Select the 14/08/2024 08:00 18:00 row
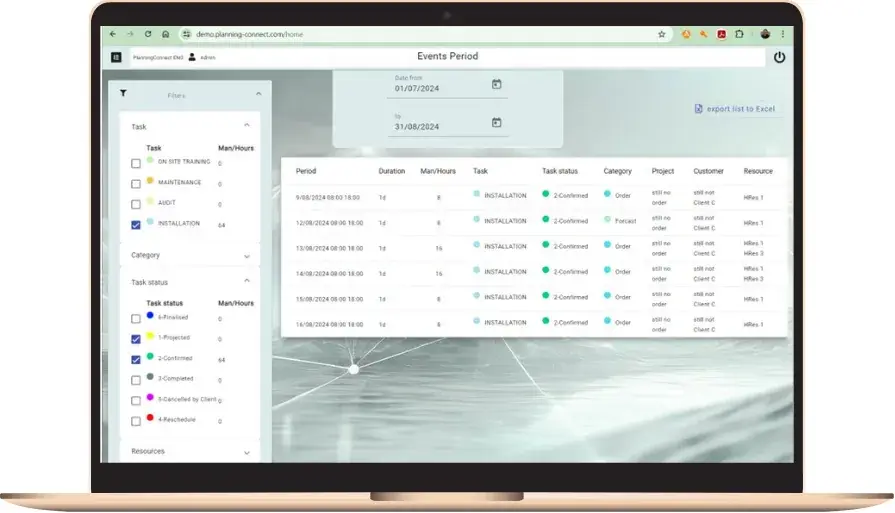 [x=534, y=274]
